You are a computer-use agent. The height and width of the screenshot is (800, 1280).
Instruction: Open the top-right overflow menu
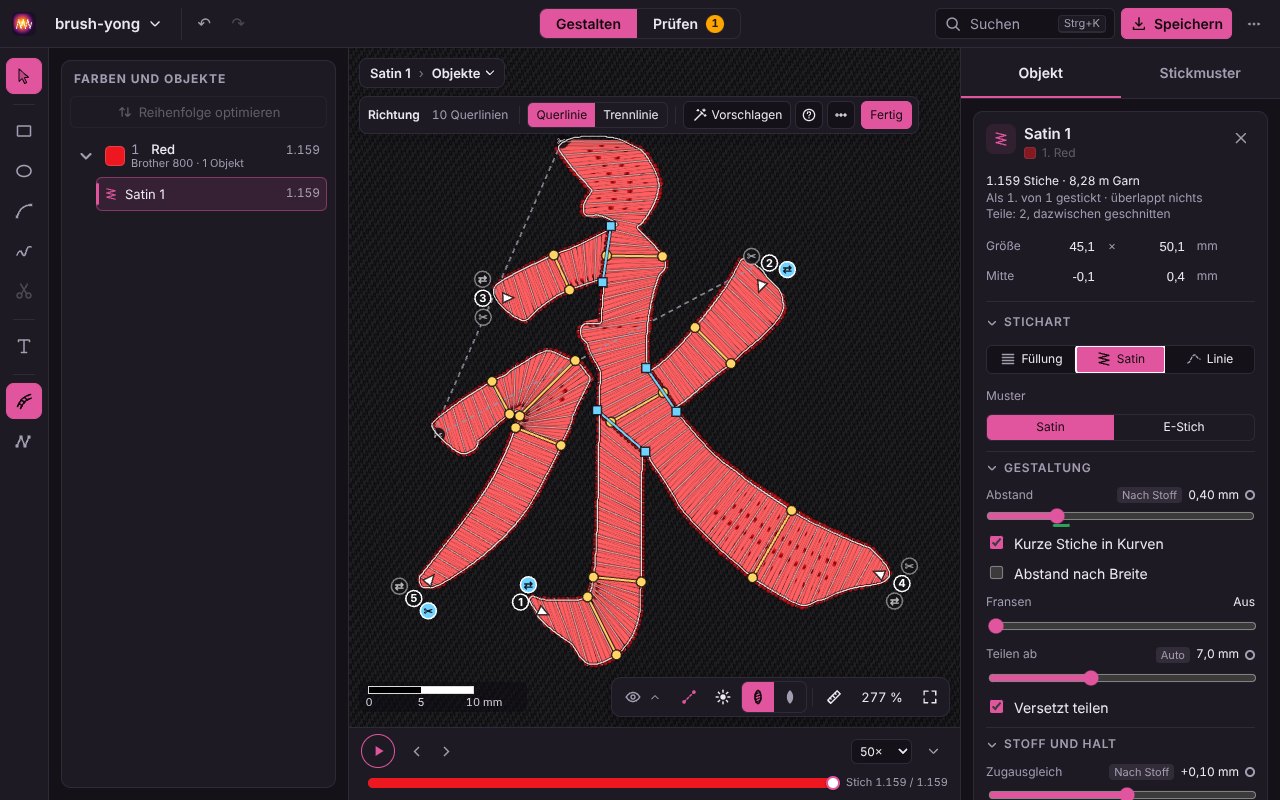(1254, 24)
